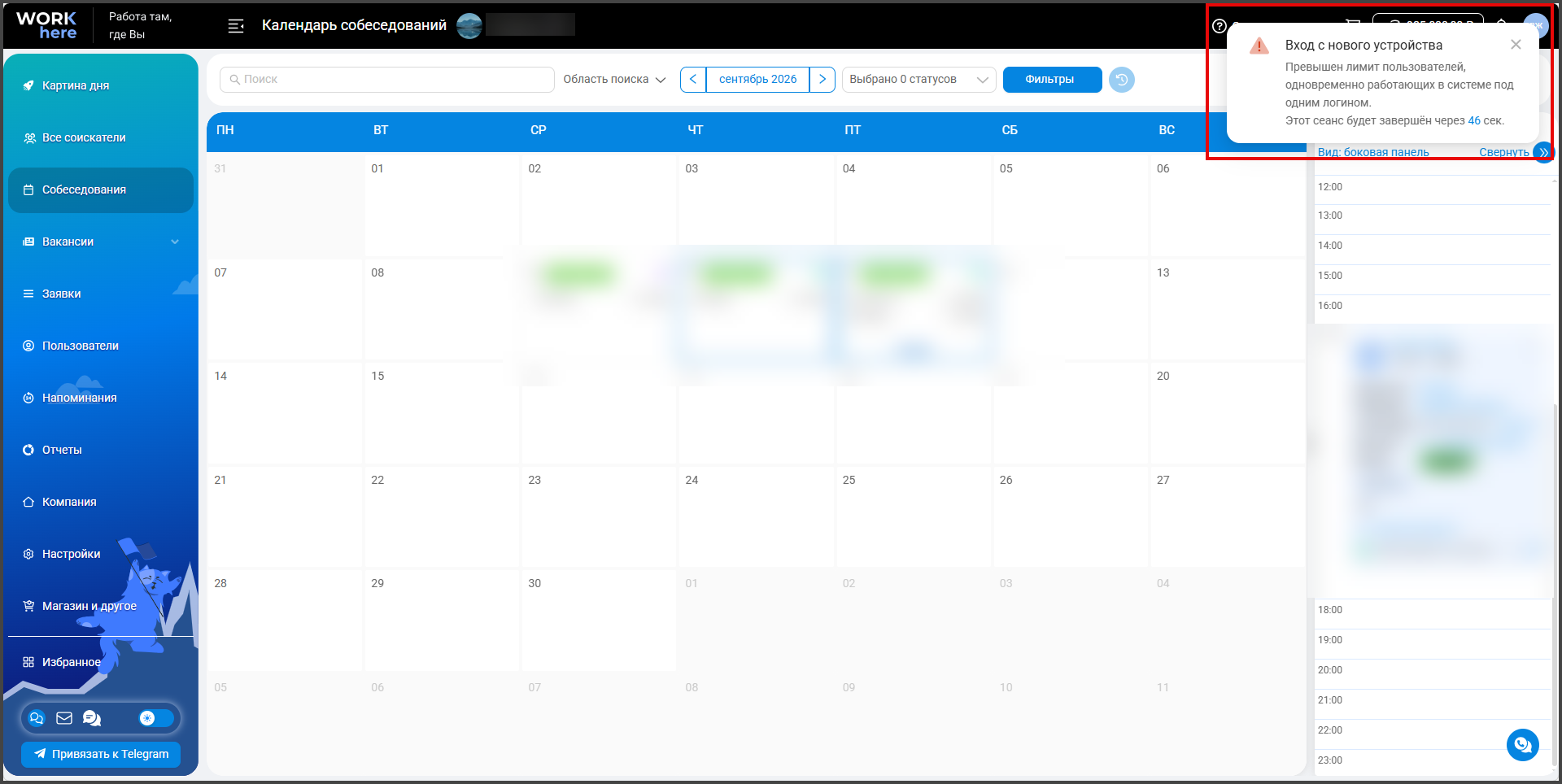Select Собеседования in sidebar
1562x784 pixels.
coord(101,189)
